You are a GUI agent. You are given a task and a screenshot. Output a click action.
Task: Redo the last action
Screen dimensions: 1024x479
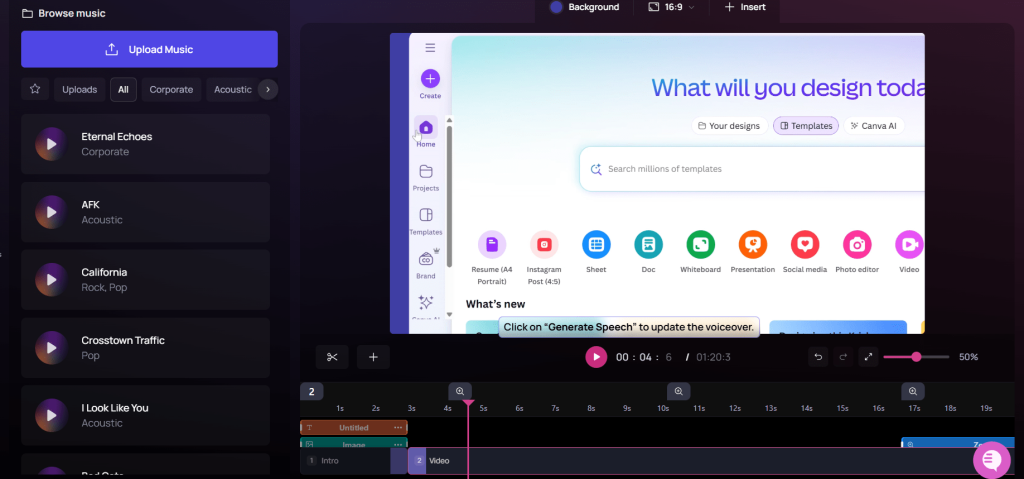point(843,357)
